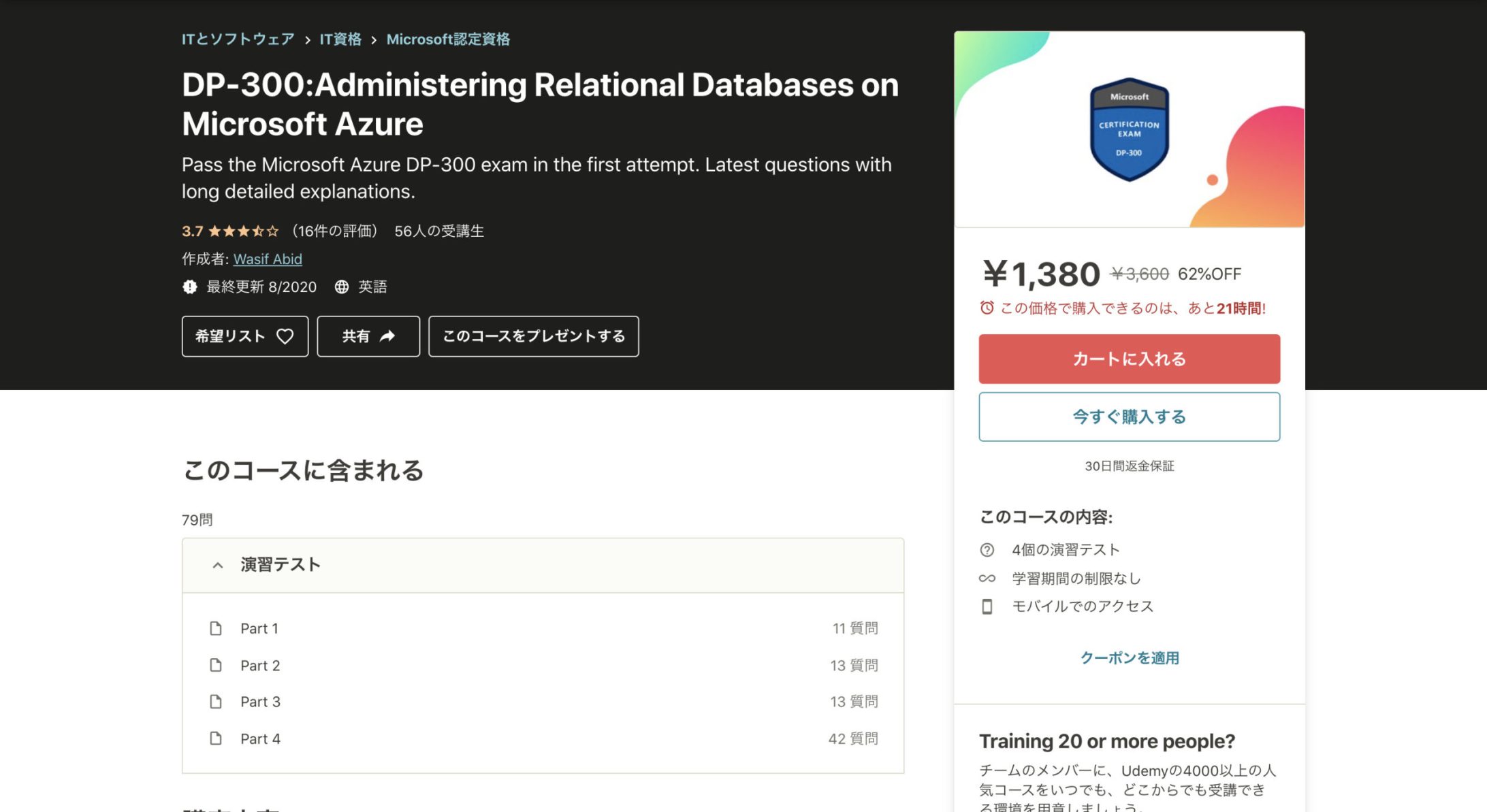
Task: Click the Microsoft DP-300 certification badge image
Action: [x=1130, y=129]
